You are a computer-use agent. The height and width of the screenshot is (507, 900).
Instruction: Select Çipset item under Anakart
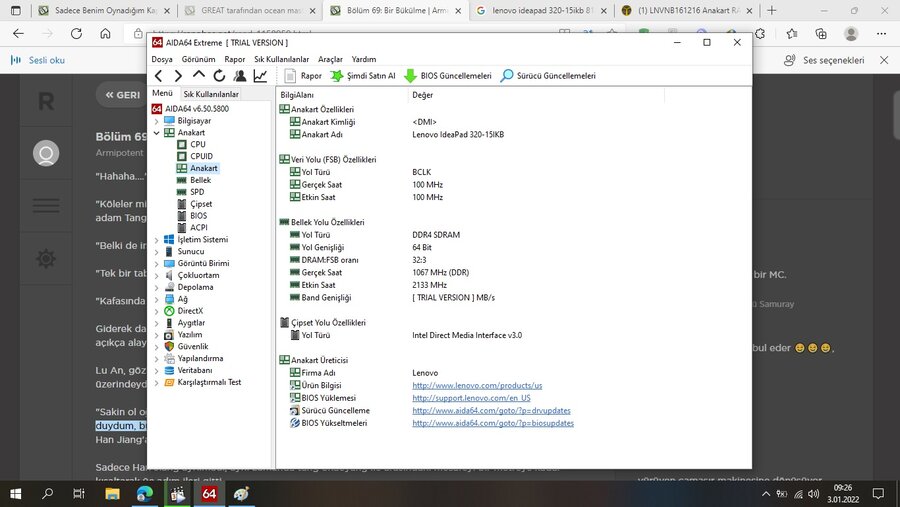coord(200,204)
